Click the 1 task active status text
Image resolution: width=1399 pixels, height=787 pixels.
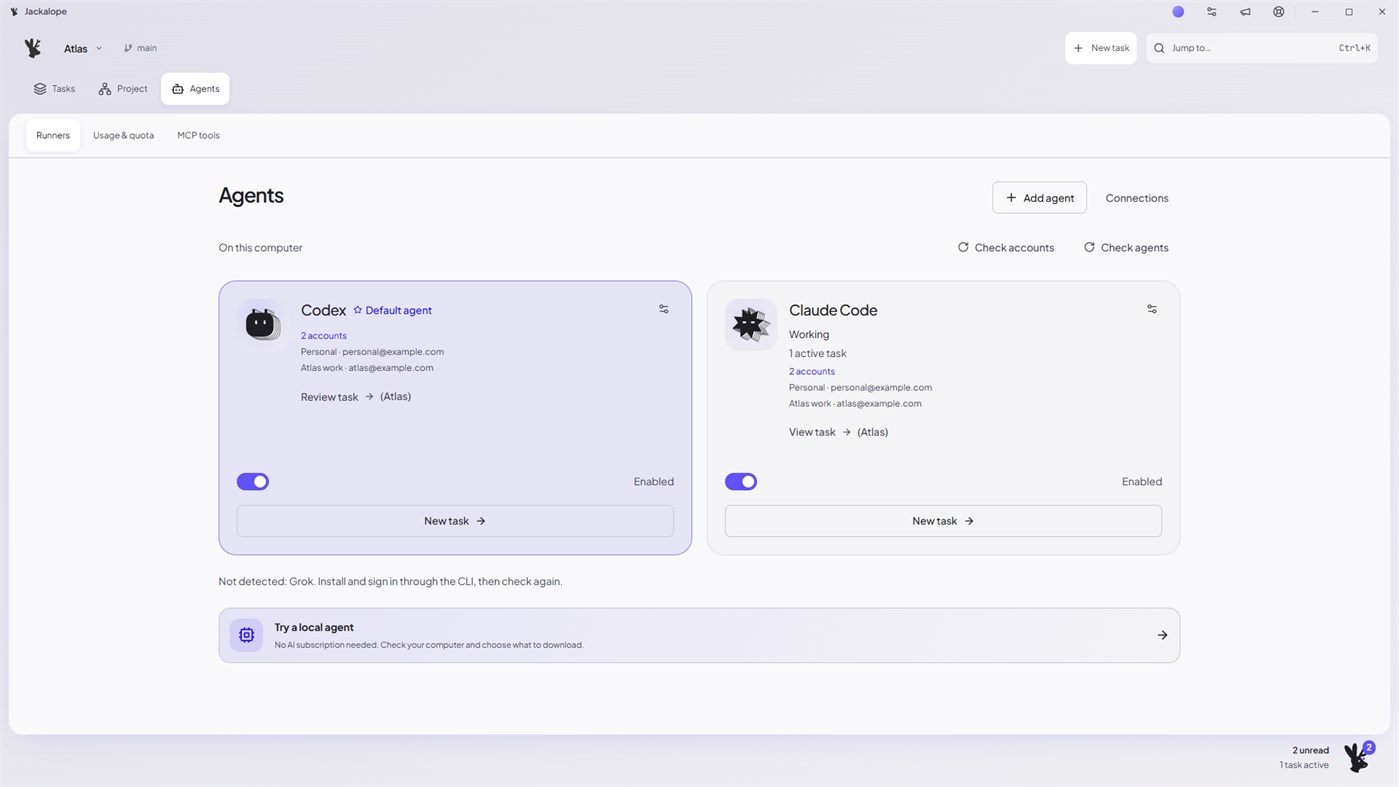click(1304, 765)
